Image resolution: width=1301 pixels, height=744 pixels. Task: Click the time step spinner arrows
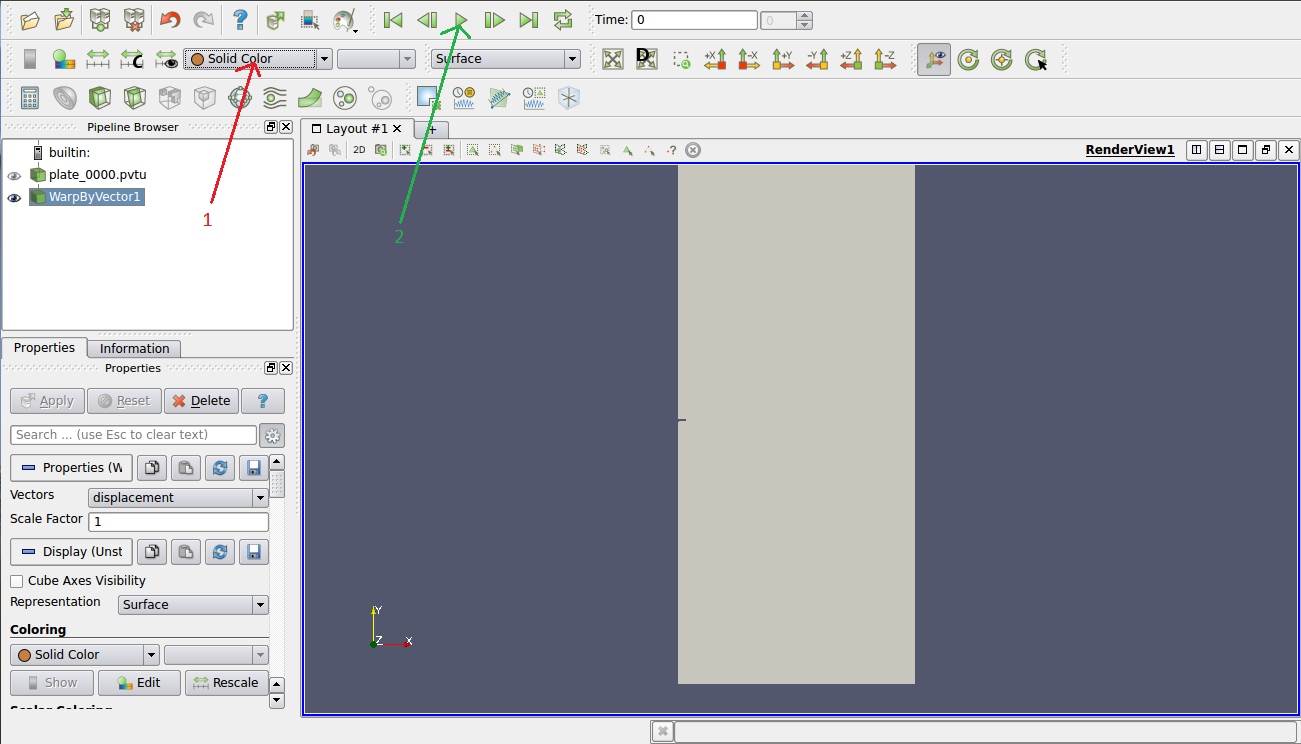tap(804, 20)
